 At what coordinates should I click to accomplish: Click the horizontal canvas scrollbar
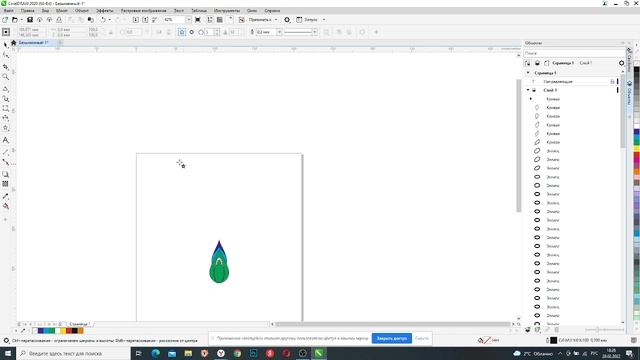tap(392, 324)
